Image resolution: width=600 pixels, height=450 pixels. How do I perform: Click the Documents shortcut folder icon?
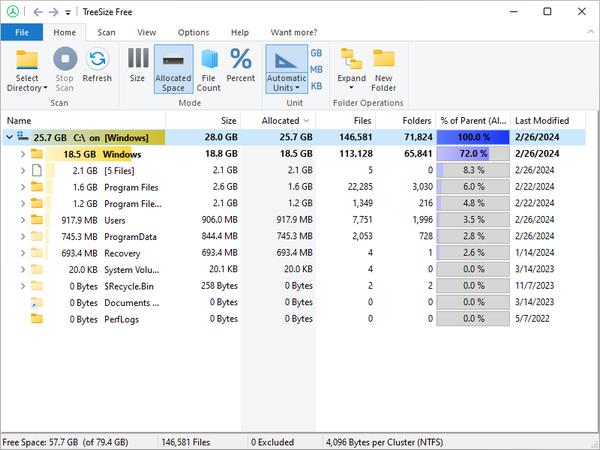coord(37,302)
